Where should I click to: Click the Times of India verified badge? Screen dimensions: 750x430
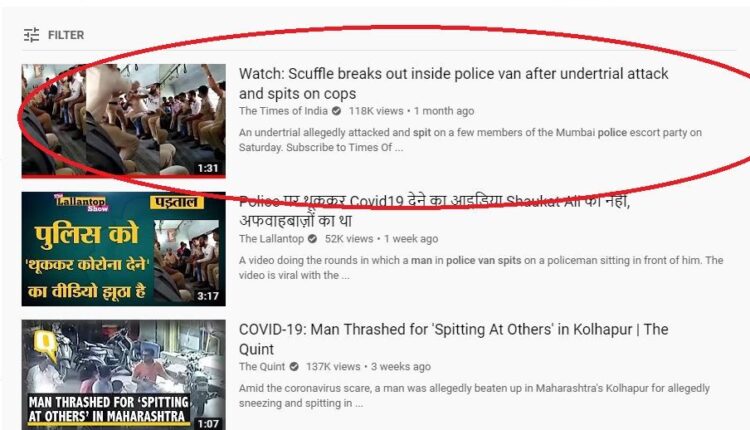337,111
